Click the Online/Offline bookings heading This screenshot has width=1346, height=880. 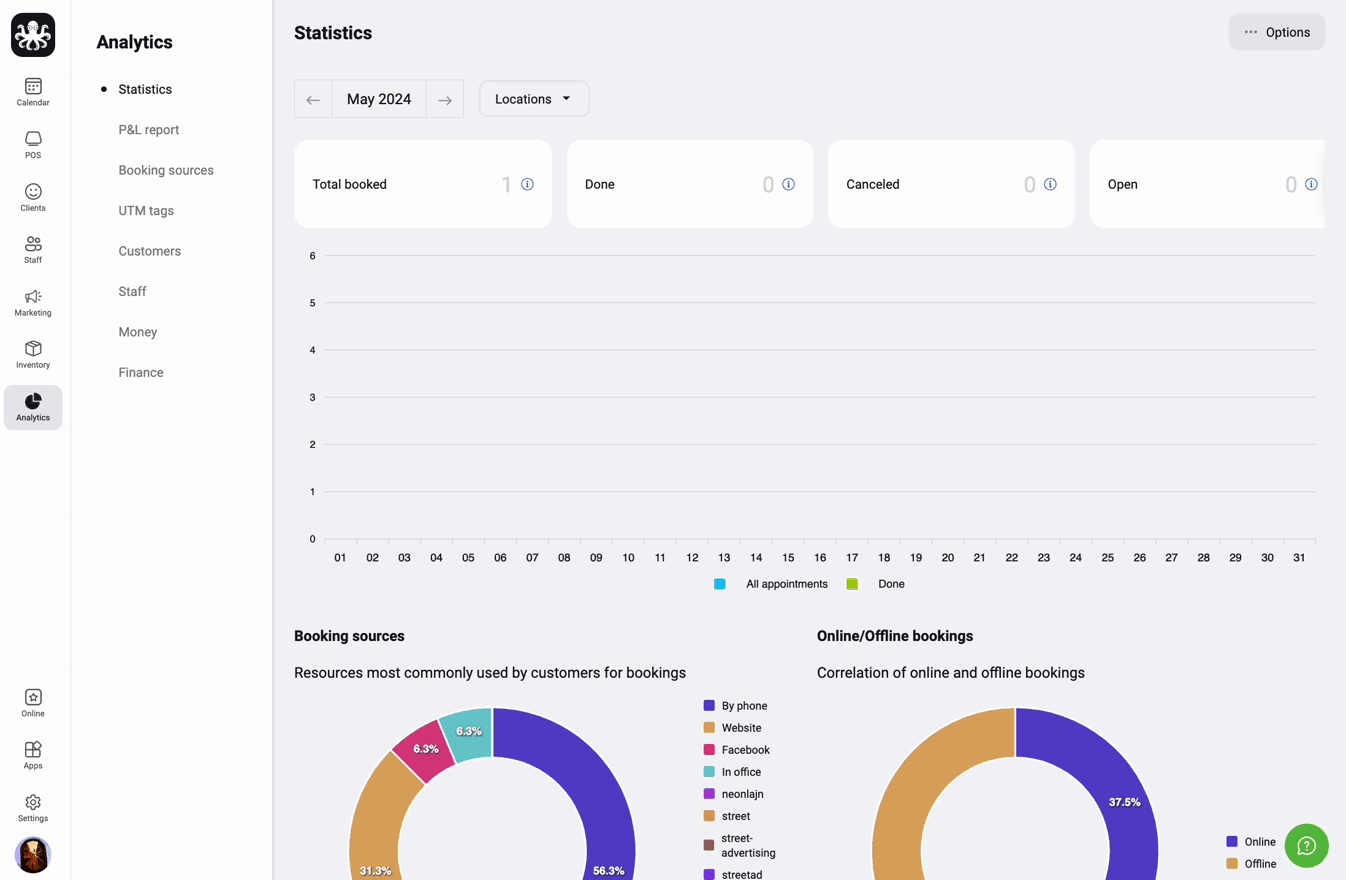[x=895, y=636]
